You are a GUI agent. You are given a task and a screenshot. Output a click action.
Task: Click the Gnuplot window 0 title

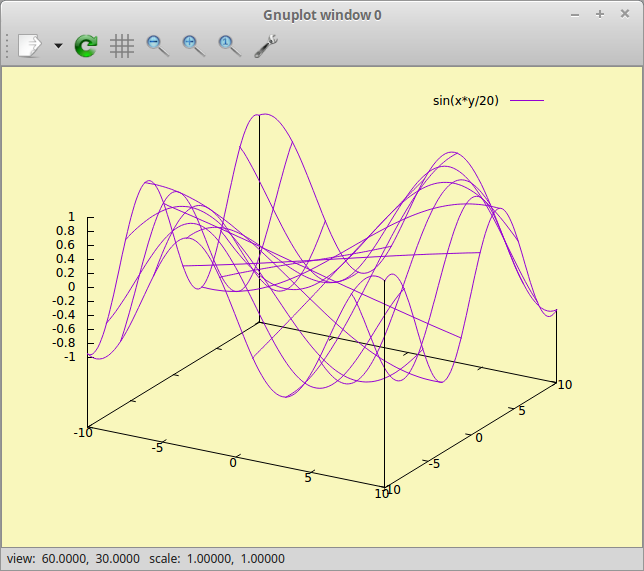pos(322,14)
